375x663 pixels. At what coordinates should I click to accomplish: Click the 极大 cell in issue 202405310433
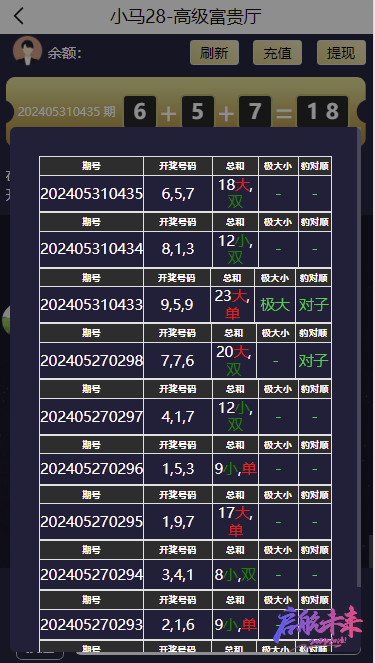tap(275, 305)
